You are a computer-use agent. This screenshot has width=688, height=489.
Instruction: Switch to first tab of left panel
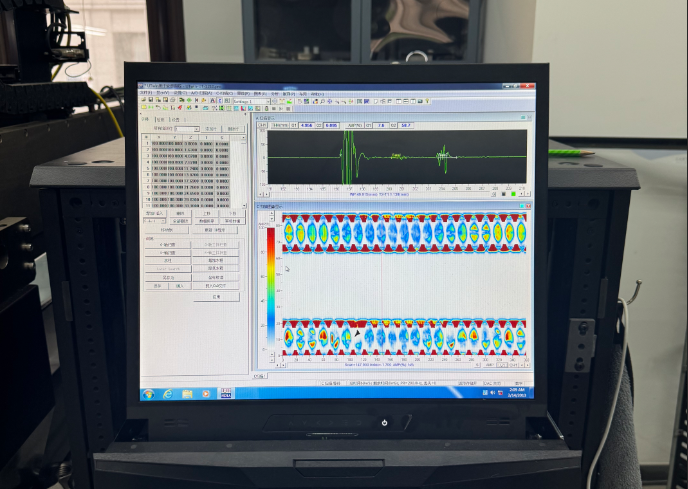coord(145,119)
